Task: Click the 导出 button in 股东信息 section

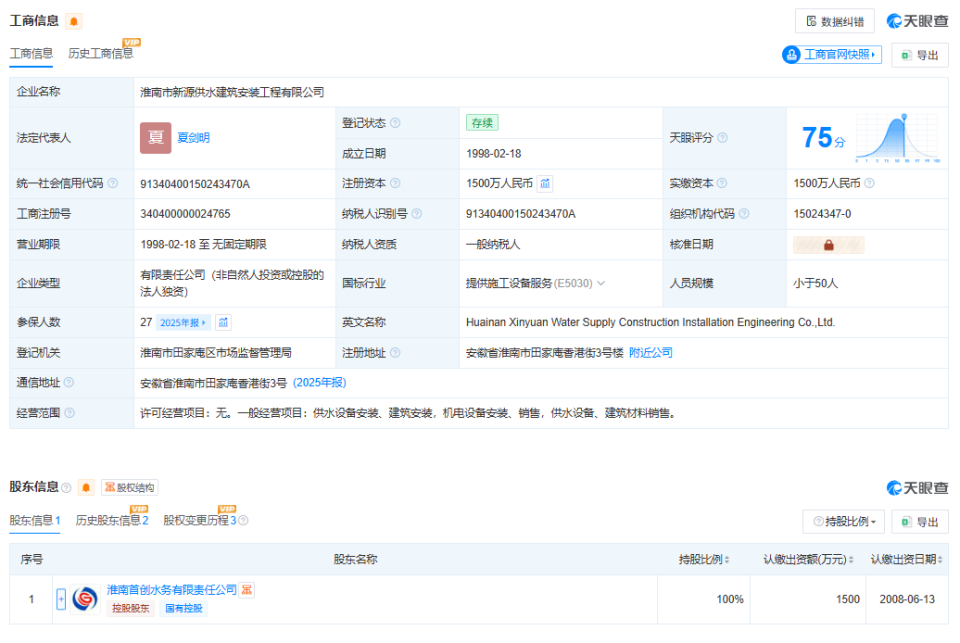Action: (x=920, y=522)
